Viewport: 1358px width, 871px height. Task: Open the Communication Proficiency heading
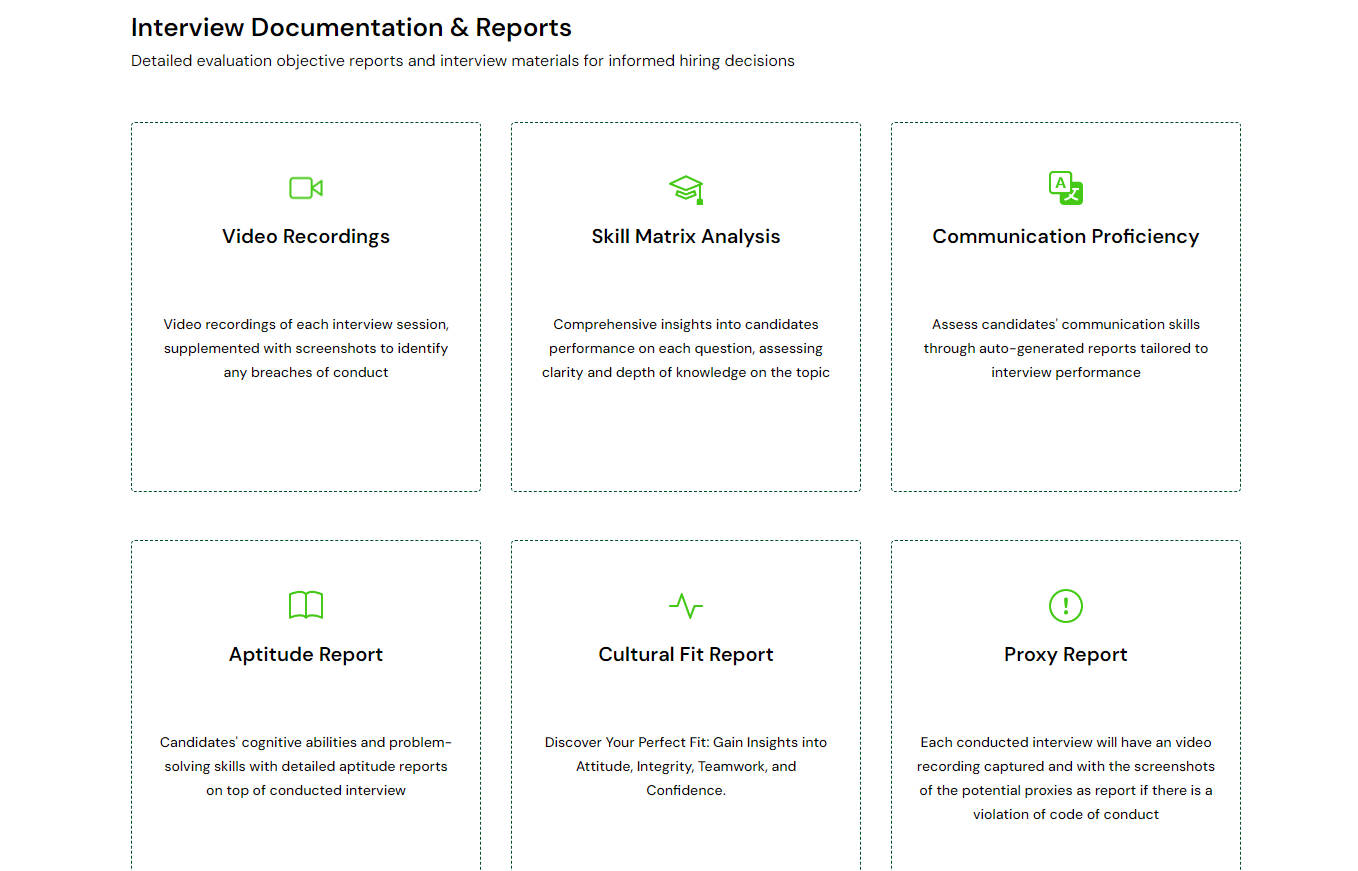1065,237
